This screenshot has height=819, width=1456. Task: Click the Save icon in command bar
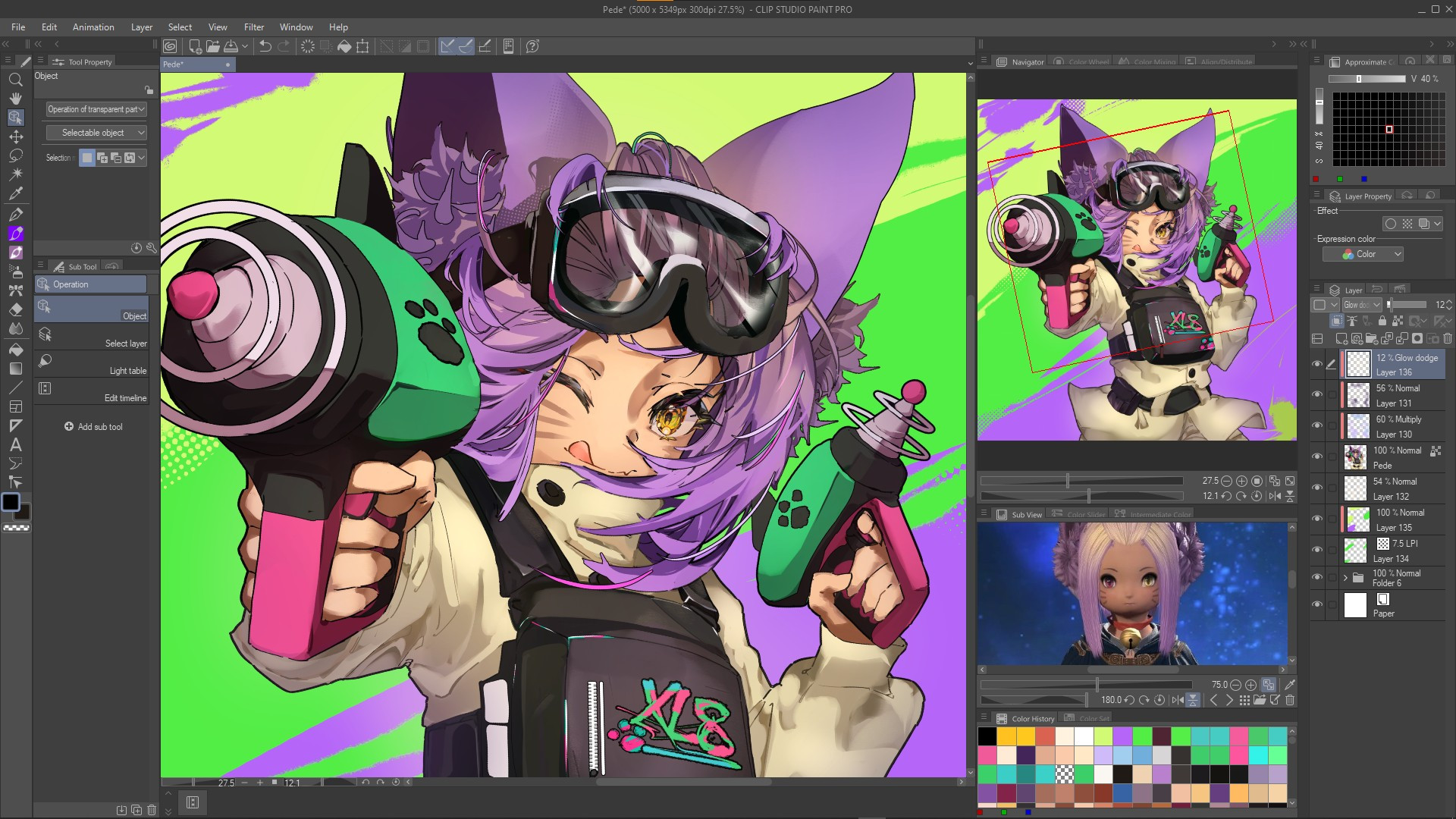(231, 46)
